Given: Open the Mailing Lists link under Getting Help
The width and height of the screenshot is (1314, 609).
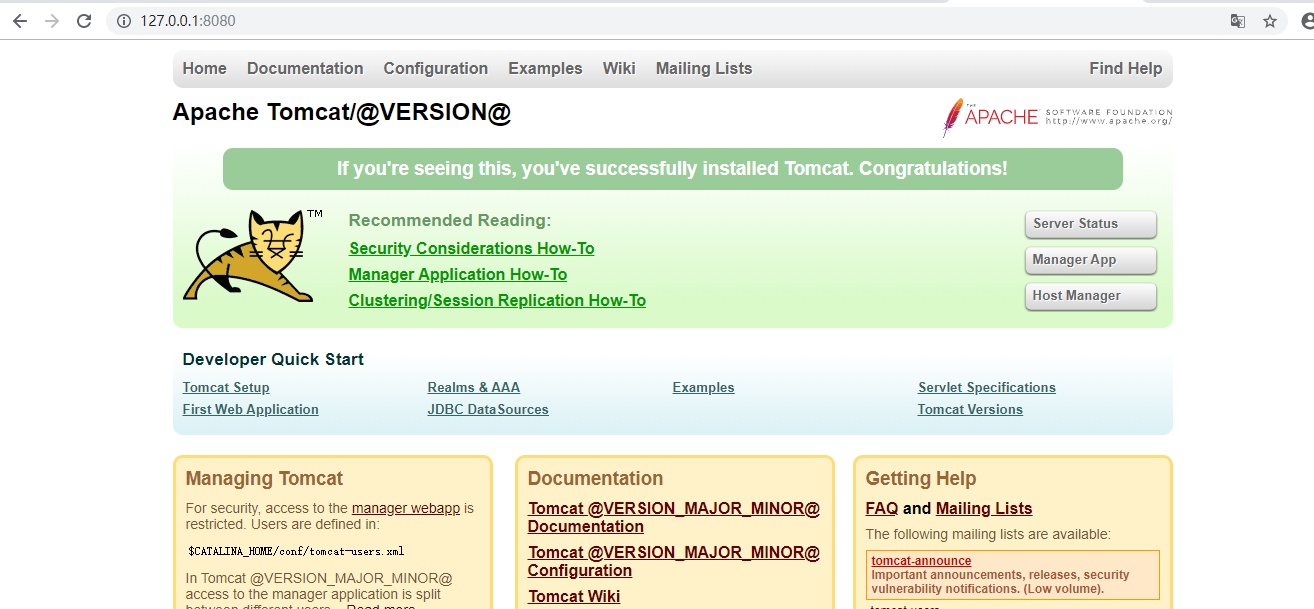Looking at the screenshot, I should pyautogui.click(x=984, y=508).
